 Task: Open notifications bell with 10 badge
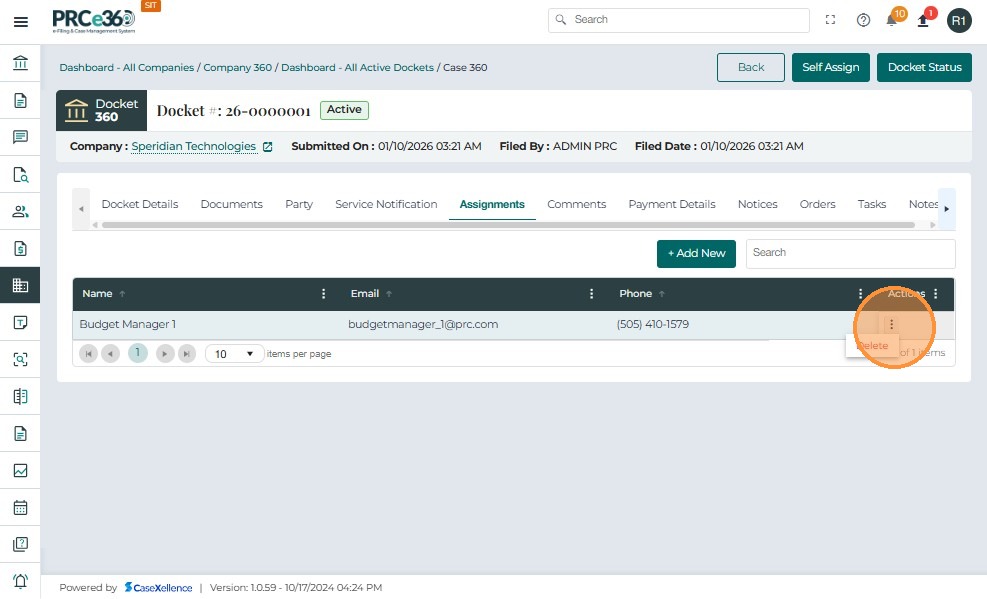893,20
